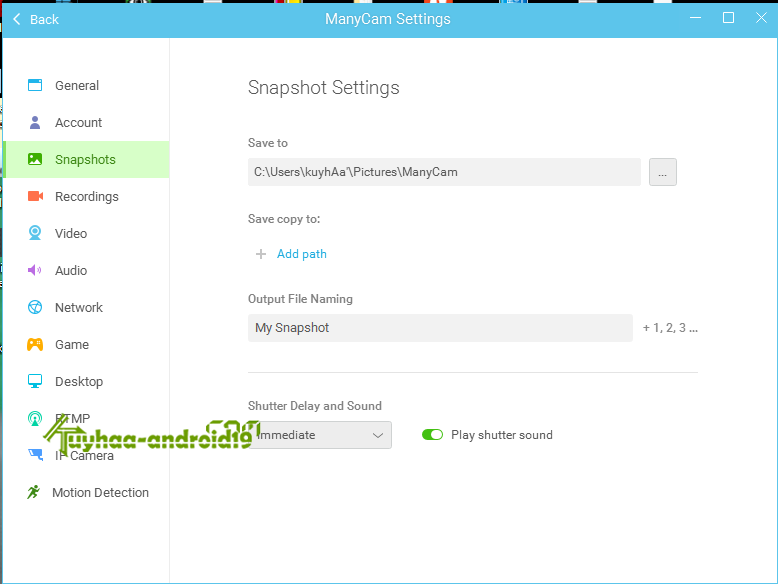Click Add path link
The width and height of the screenshot is (778, 584).
pyautogui.click(x=302, y=254)
